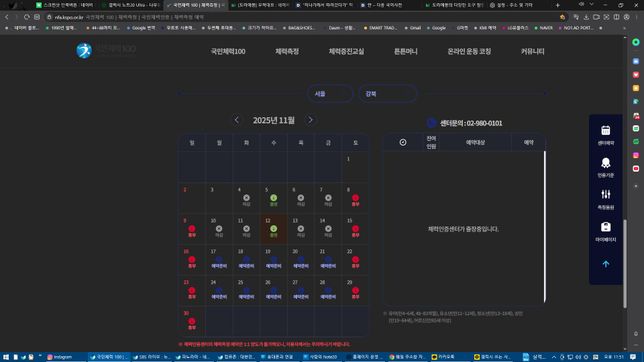The width and height of the screenshot is (644, 362).
Task: Click the 예약준비 marker on November 27
Action: 301,293
